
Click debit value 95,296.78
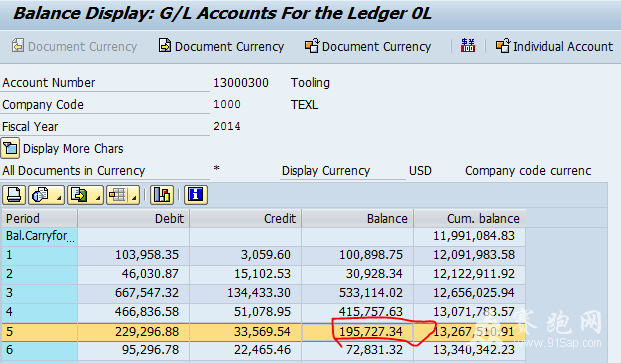click(150, 350)
